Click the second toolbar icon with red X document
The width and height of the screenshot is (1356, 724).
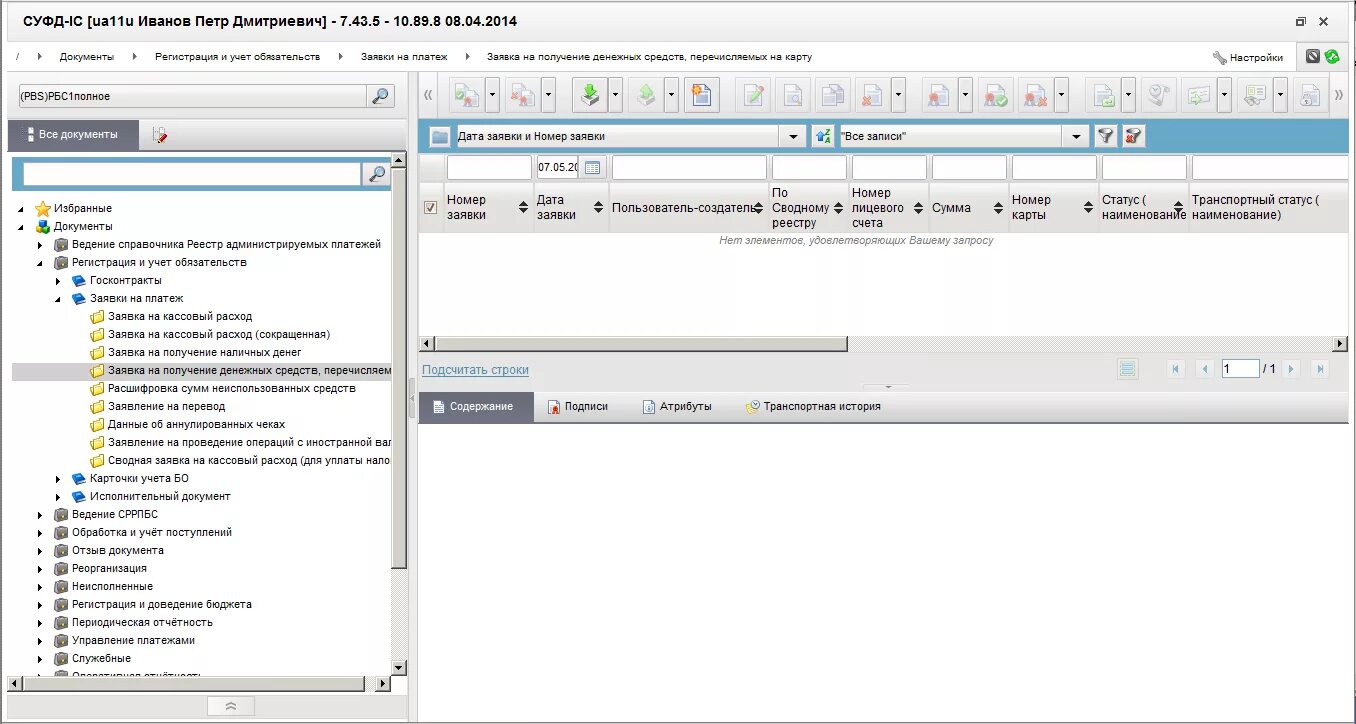pyautogui.click(x=522, y=95)
